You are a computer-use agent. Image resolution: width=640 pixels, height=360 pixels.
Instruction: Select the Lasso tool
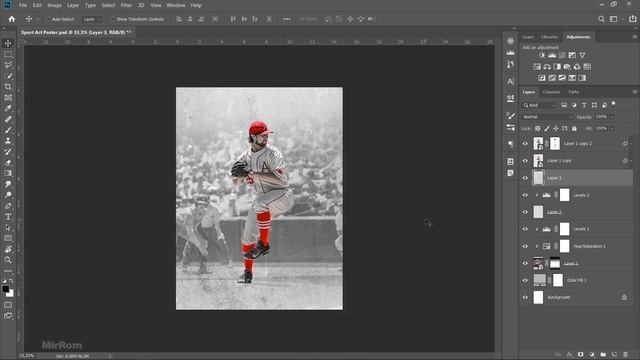(x=8, y=65)
